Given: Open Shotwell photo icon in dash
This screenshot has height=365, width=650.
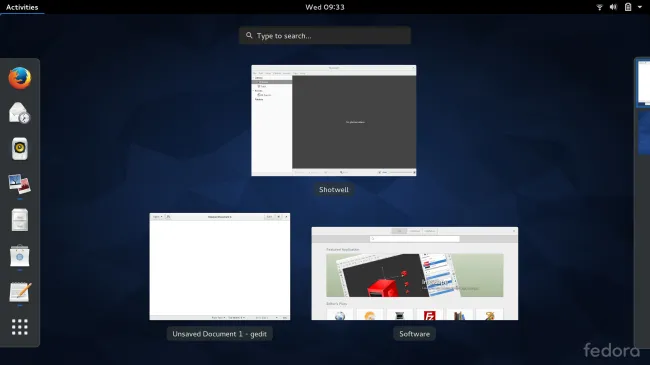Looking at the screenshot, I should tap(19, 184).
